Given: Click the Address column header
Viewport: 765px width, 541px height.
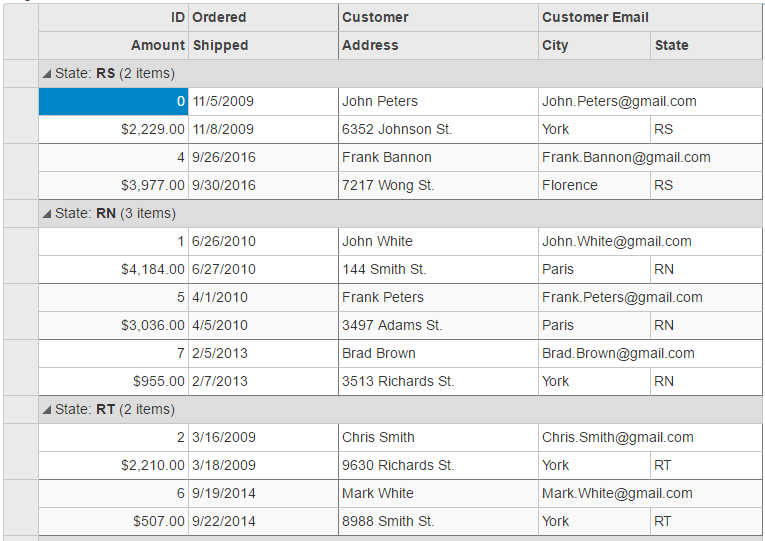Looking at the screenshot, I should point(370,45).
